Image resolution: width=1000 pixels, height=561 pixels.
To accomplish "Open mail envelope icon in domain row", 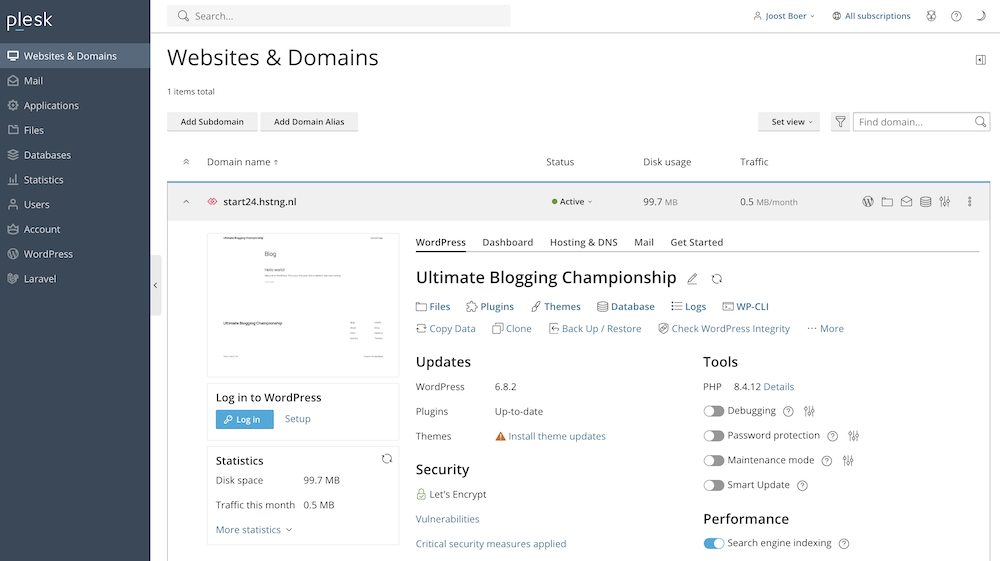I will coord(906,201).
